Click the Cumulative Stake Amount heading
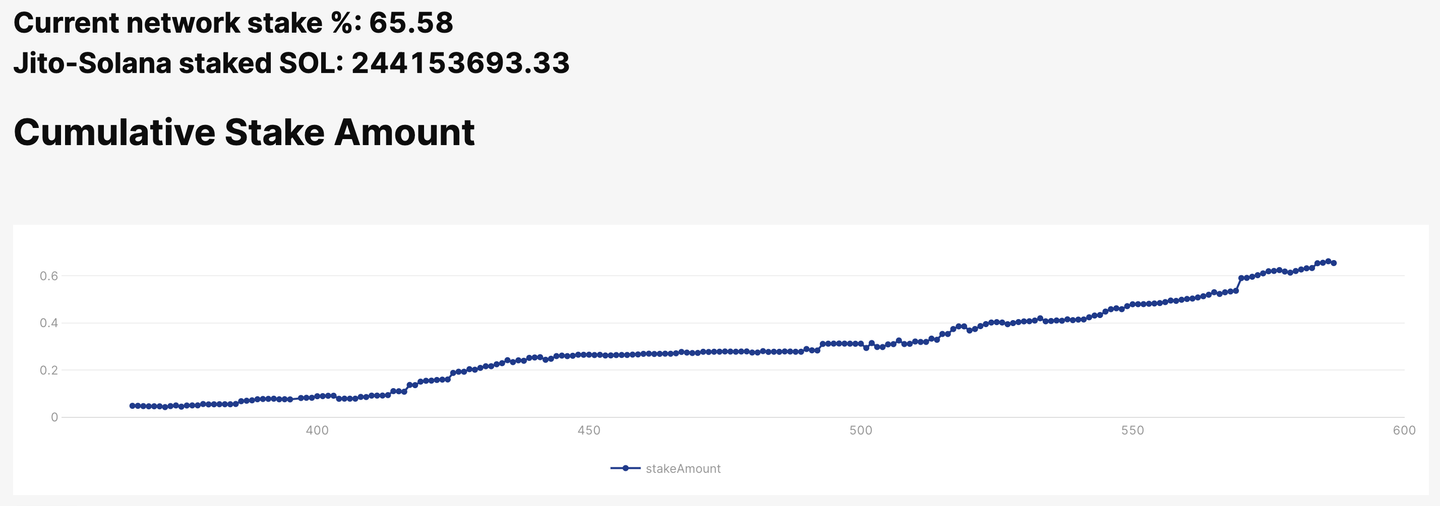Image resolution: width=1440 pixels, height=506 pixels. [244, 132]
